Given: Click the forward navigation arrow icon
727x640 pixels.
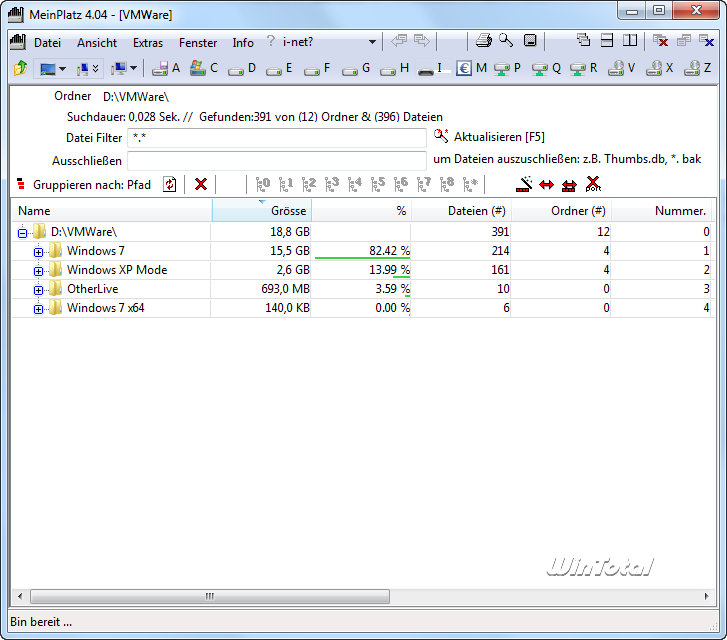Looking at the screenshot, I should coord(421,41).
